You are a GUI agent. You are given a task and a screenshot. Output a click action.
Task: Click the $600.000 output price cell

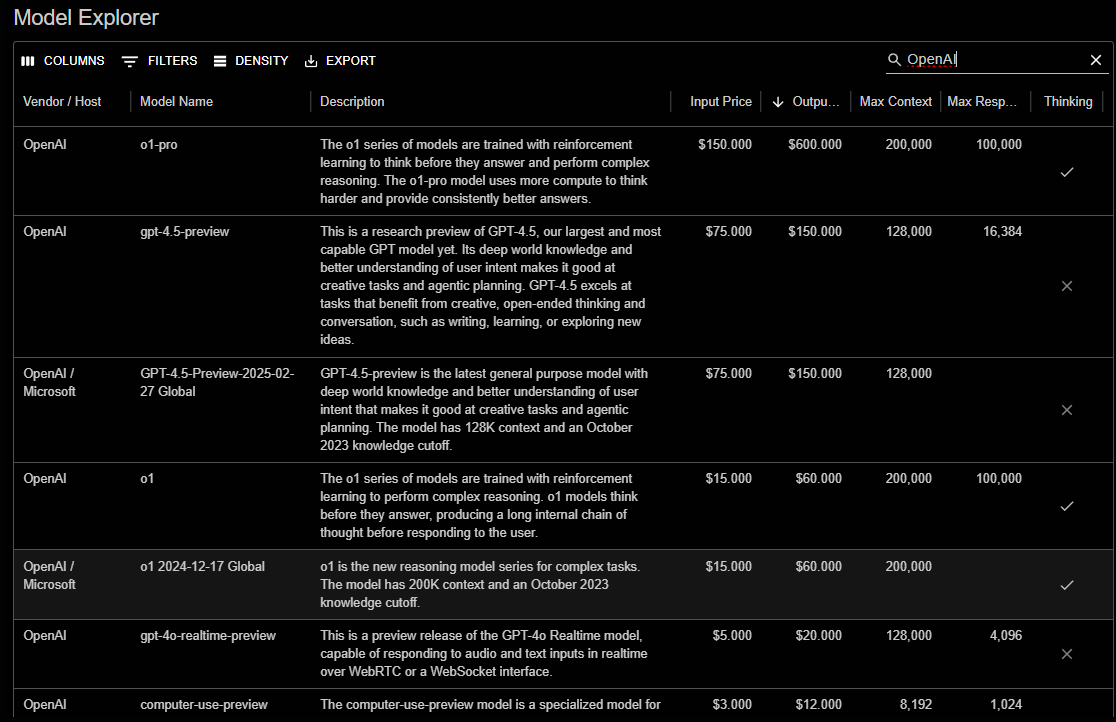click(x=815, y=145)
